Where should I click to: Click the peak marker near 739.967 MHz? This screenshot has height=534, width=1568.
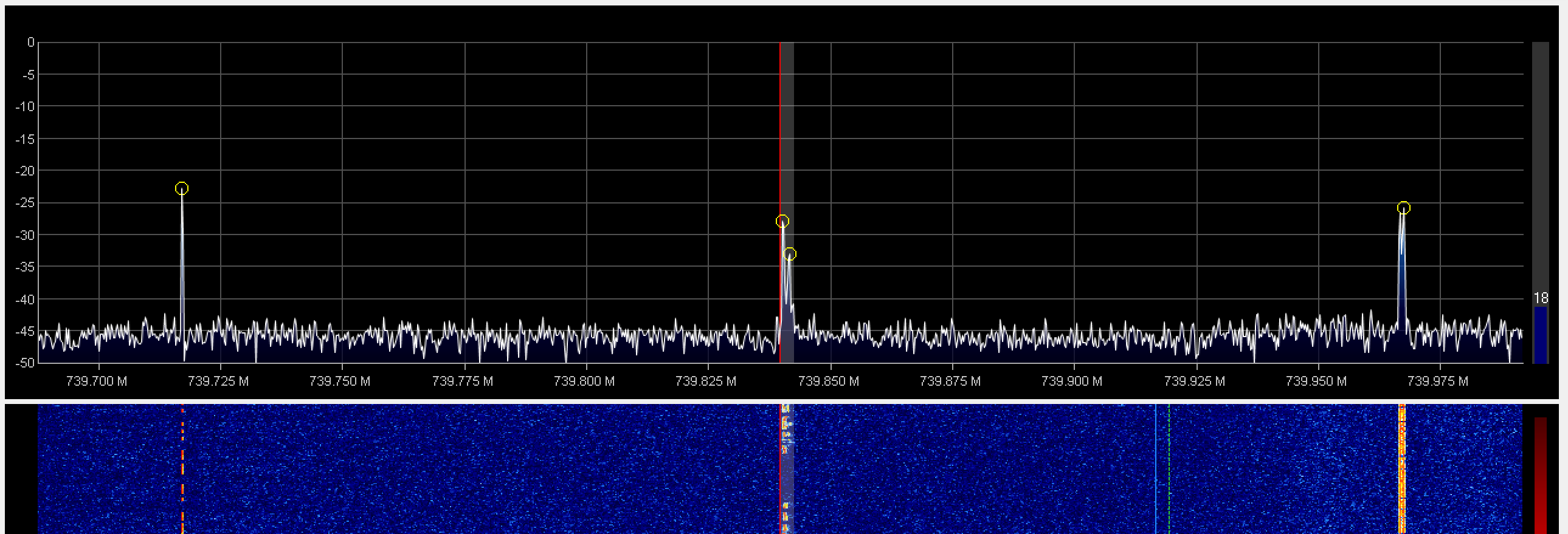pyautogui.click(x=1403, y=208)
